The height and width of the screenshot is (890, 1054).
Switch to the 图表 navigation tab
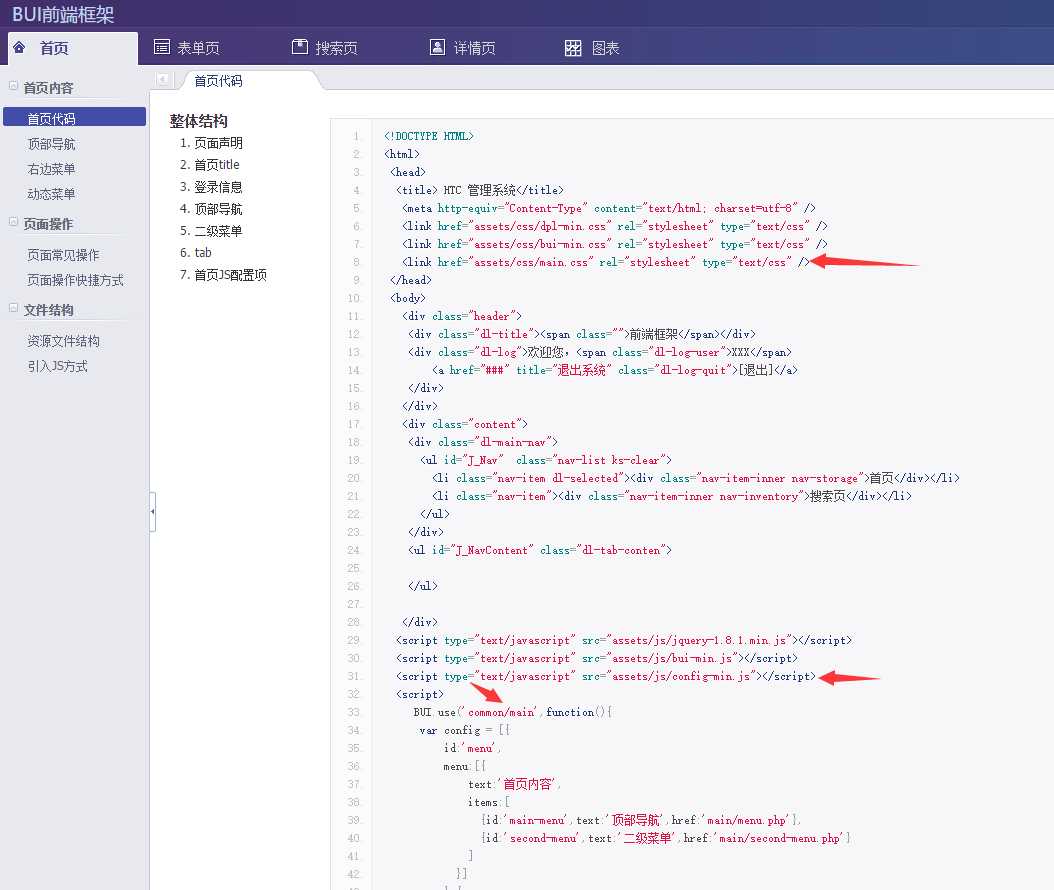[x=592, y=47]
